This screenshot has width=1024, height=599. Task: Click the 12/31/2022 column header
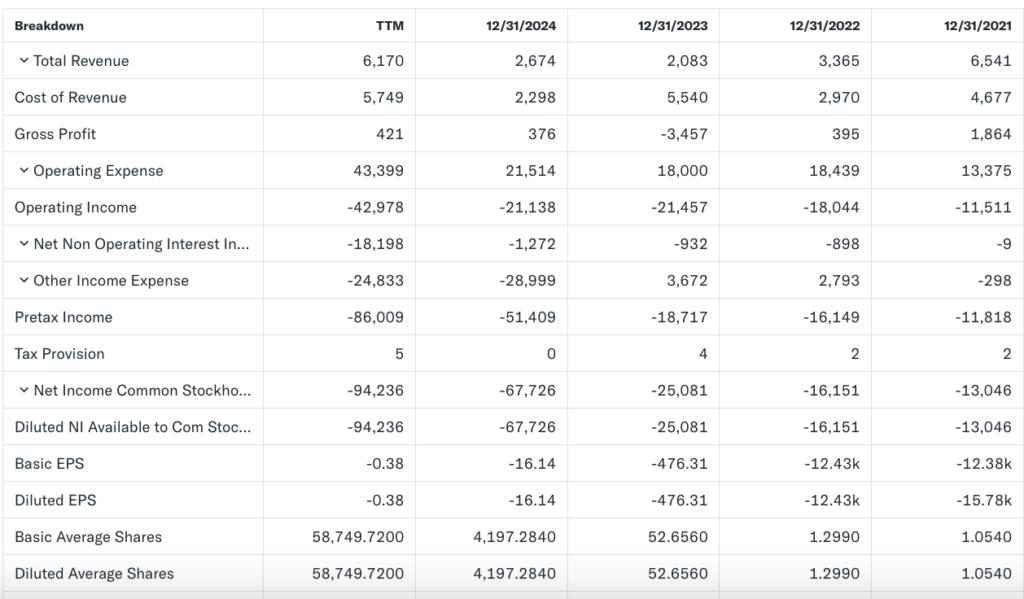tap(825, 26)
